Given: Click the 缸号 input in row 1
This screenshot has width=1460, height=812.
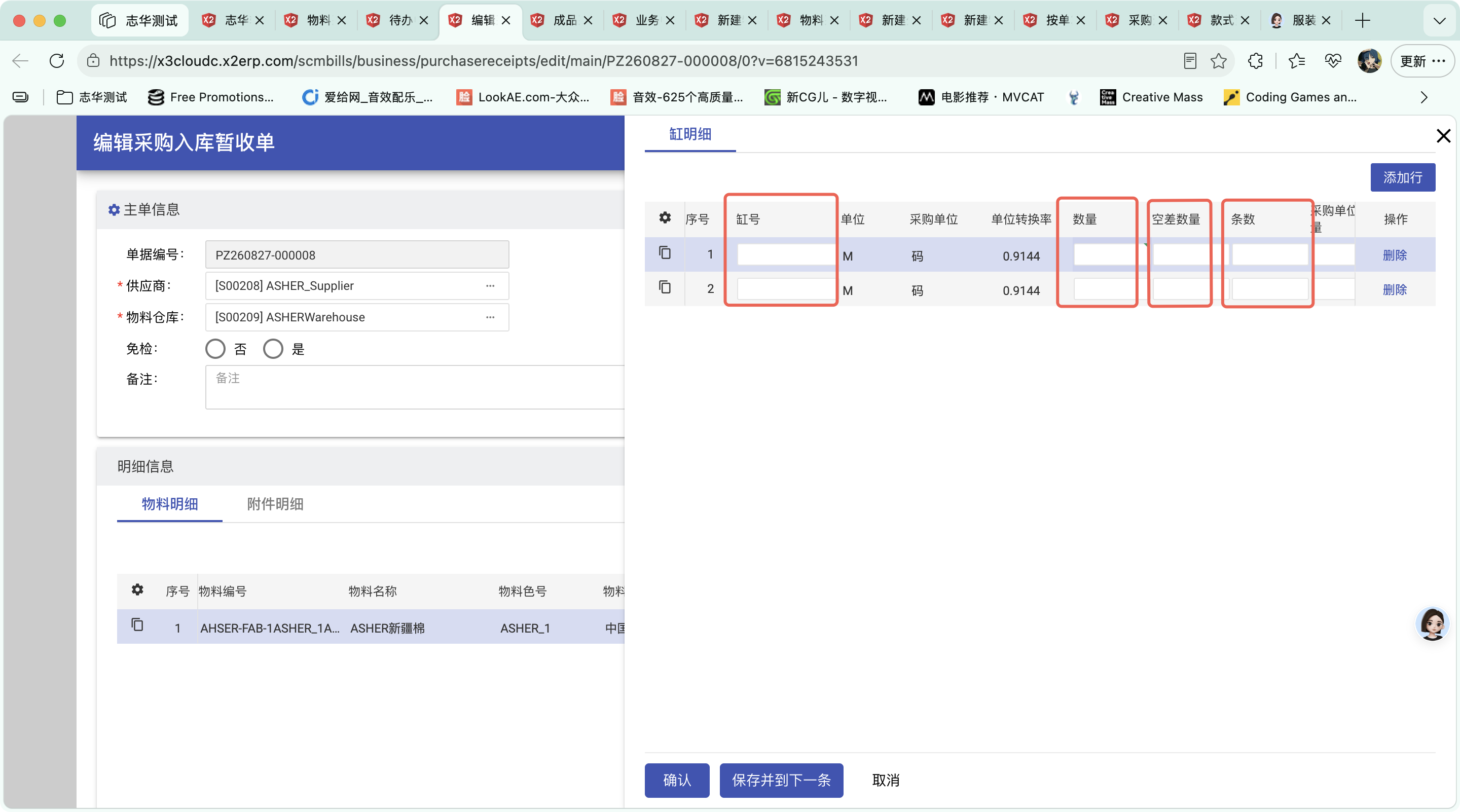Looking at the screenshot, I should point(786,254).
